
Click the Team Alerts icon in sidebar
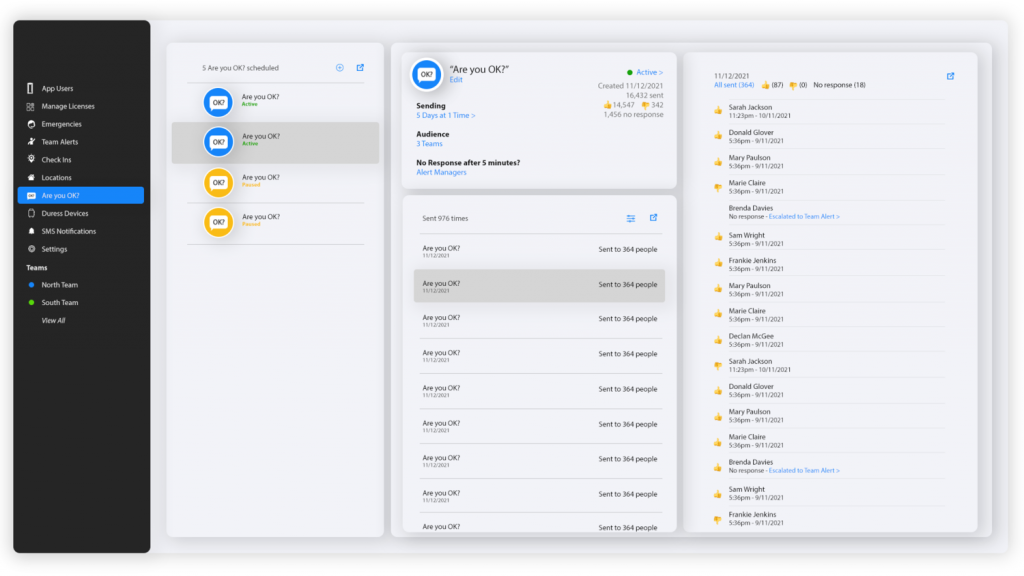coord(31,142)
